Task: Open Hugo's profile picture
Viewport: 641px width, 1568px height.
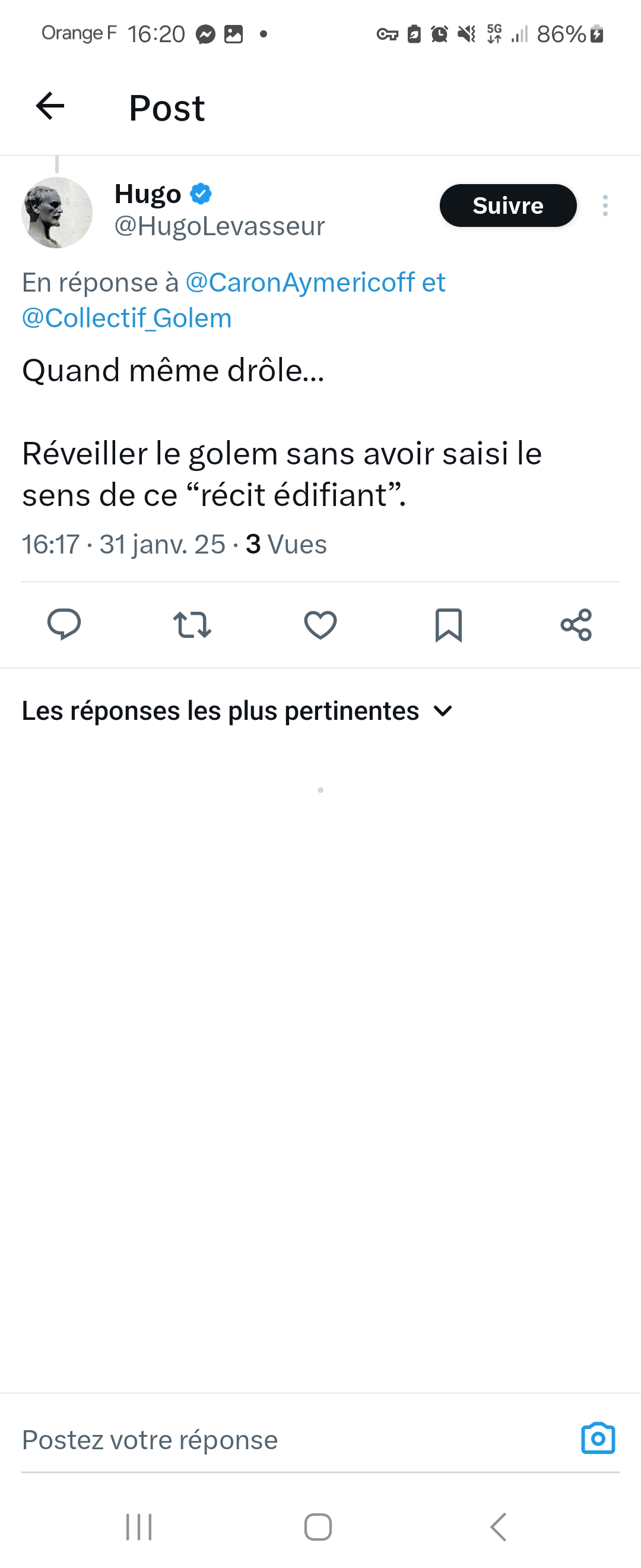Action: tap(56, 213)
